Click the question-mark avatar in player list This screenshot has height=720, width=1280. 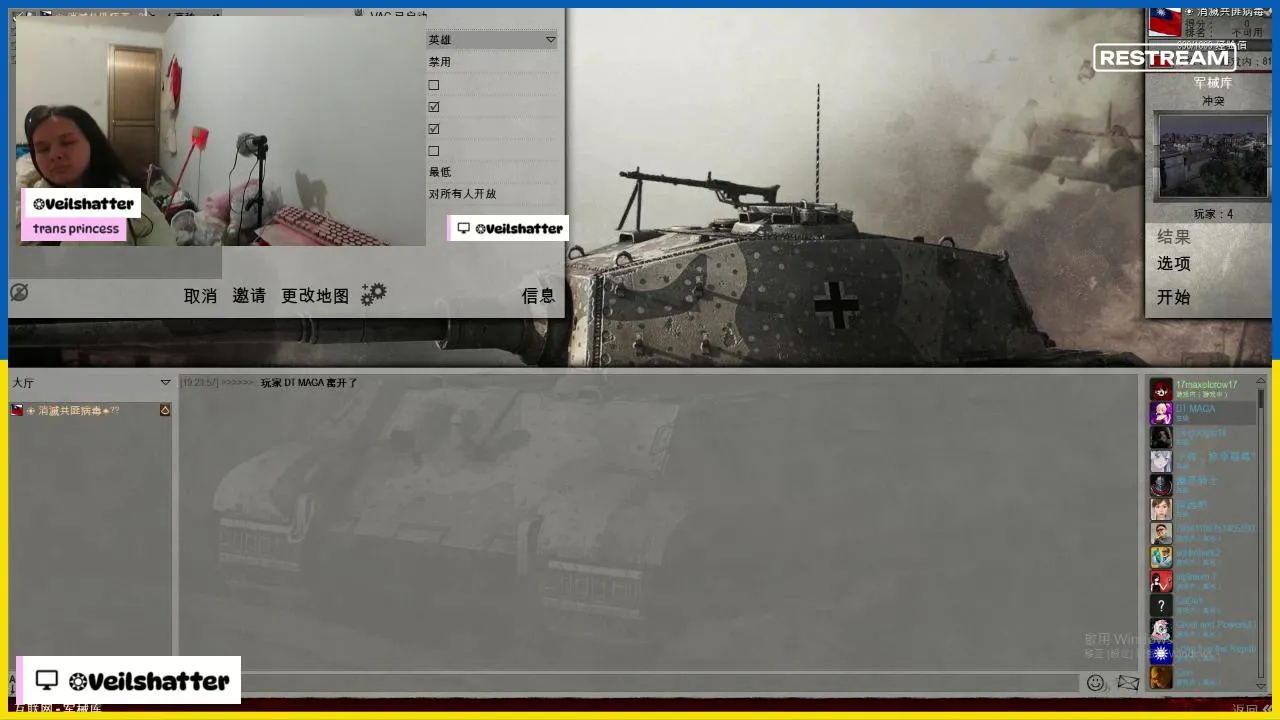[1160, 605]
